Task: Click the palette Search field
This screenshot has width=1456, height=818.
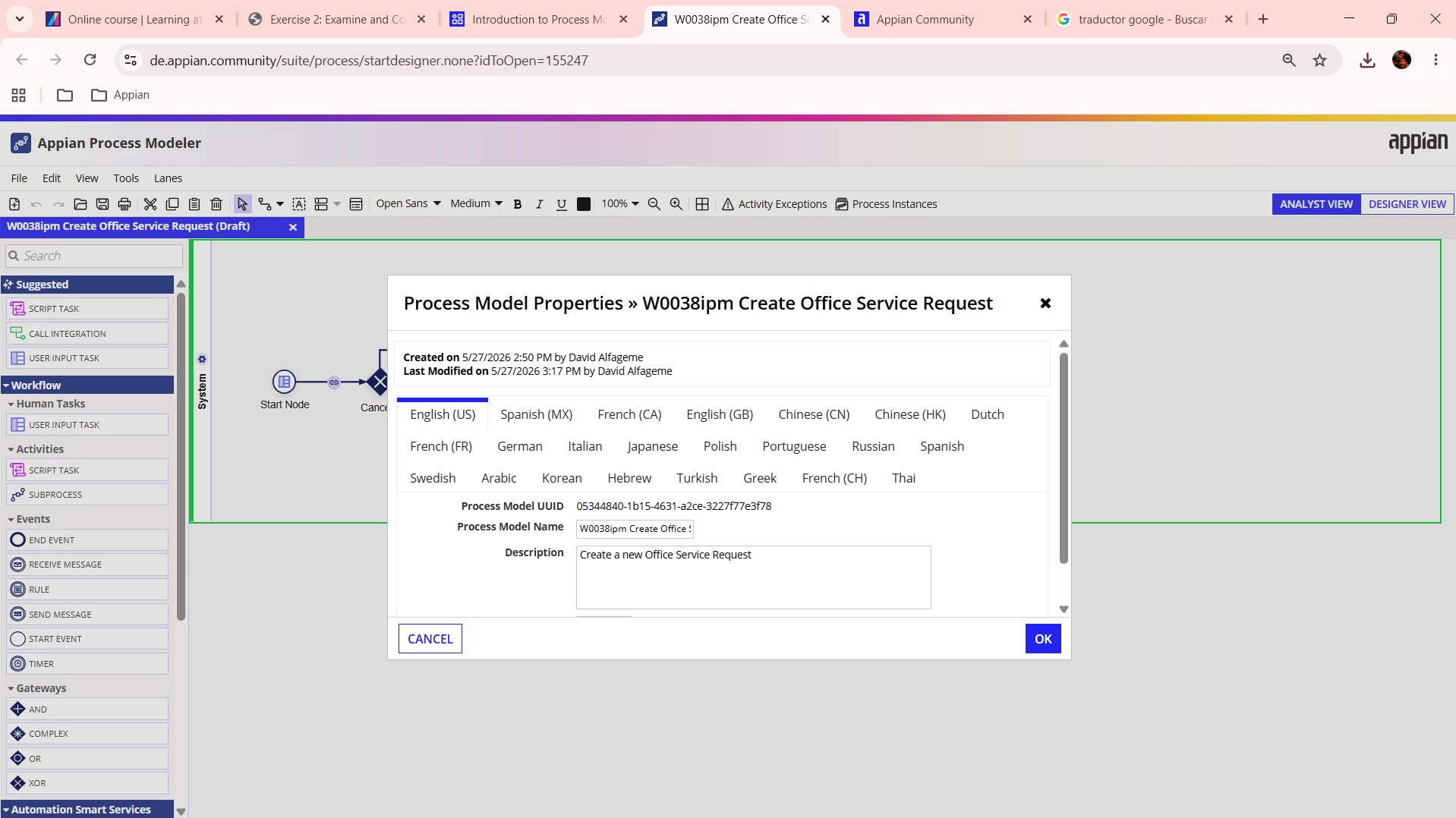Action: [94, 256]
